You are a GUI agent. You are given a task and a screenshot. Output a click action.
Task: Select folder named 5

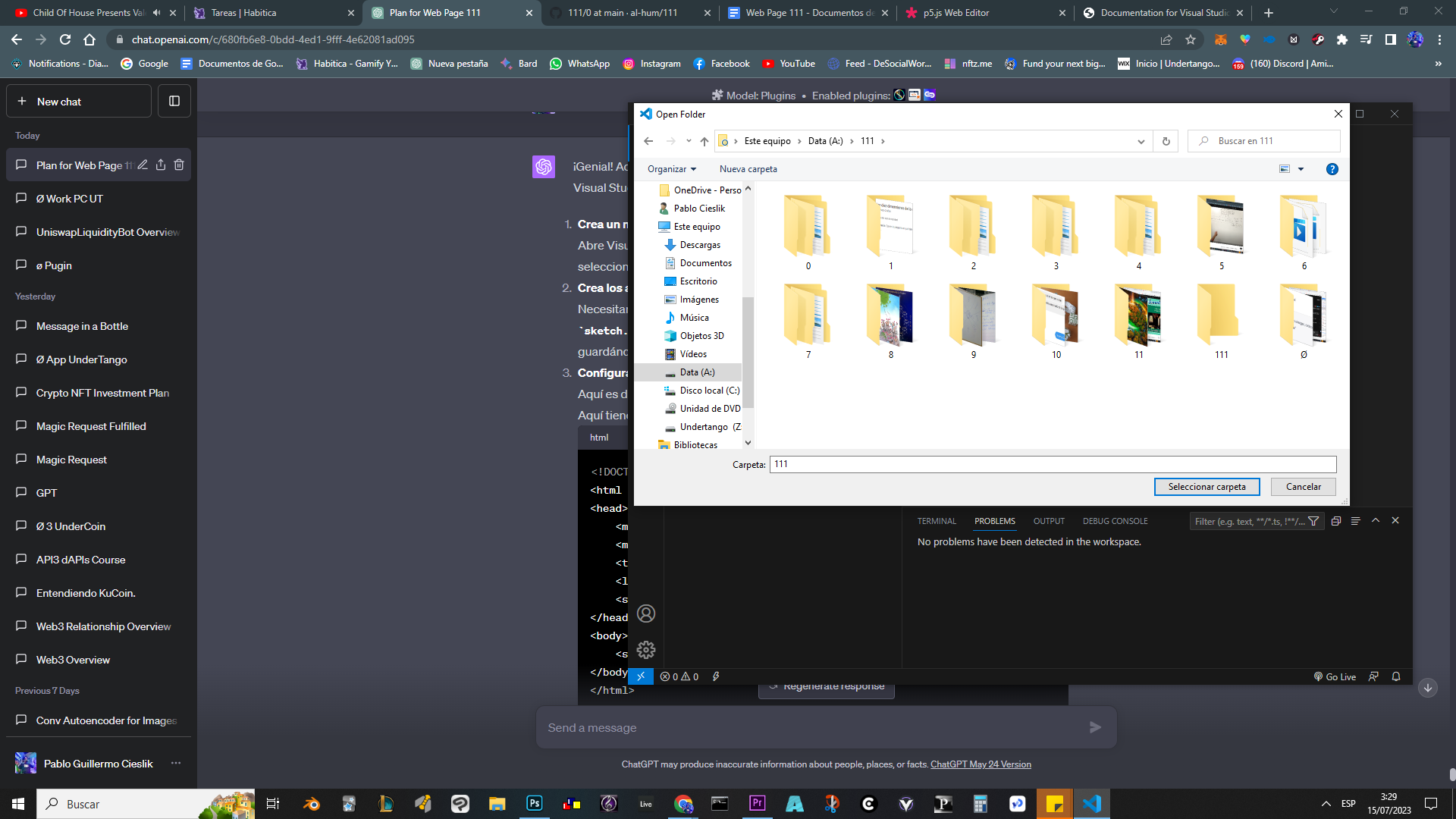1221,233
